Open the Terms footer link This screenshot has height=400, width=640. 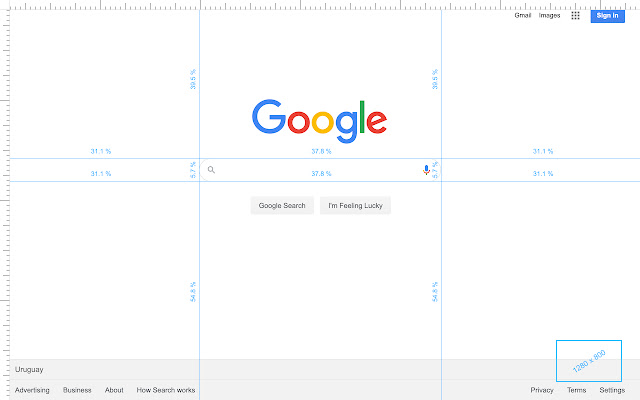pos(576,390)
